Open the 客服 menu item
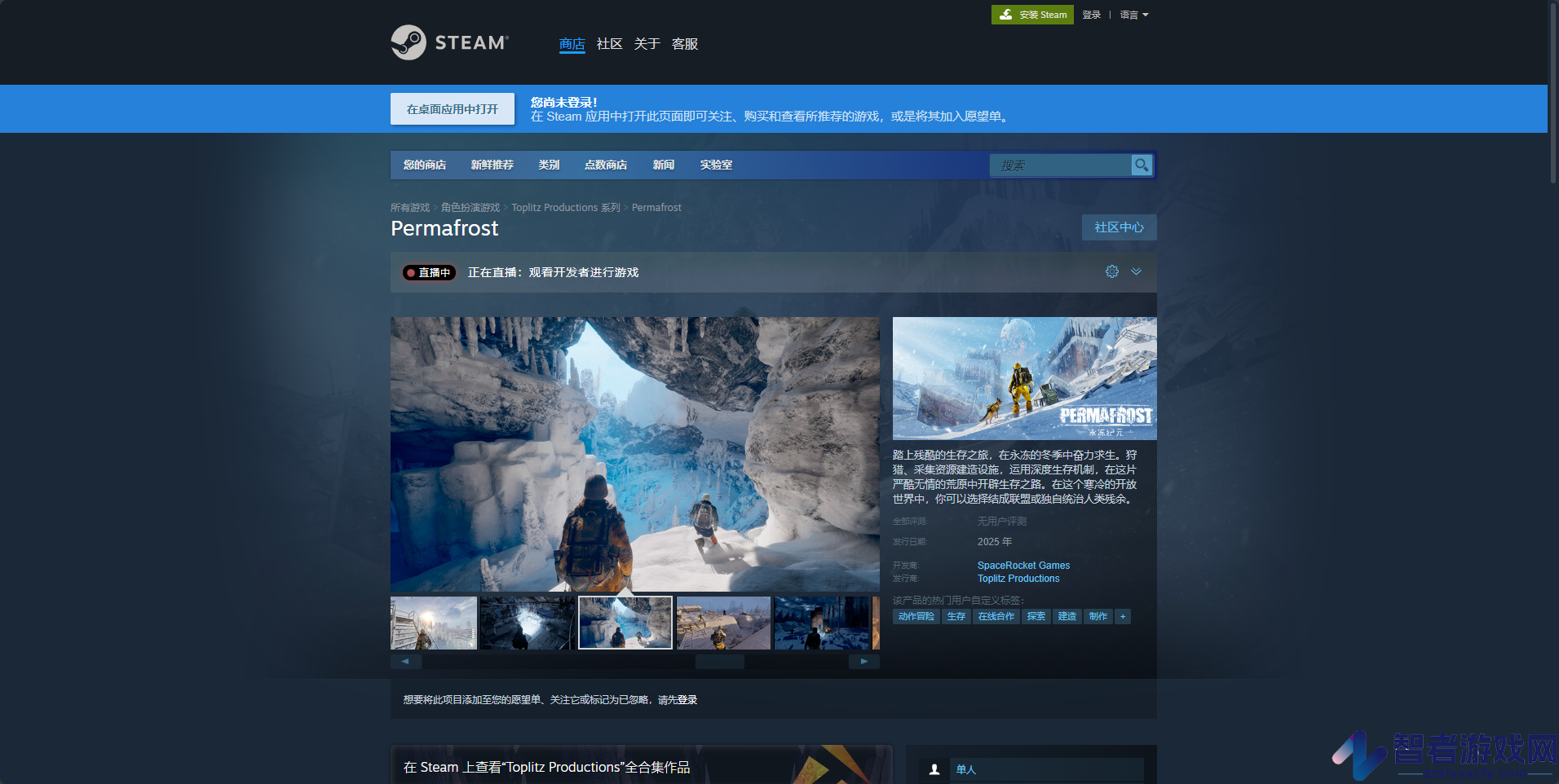 click(x=685, y=44)
